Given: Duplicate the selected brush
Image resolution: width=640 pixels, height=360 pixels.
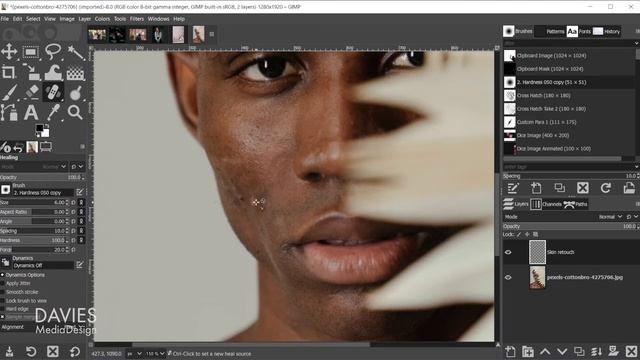Looking at the screenshot, I should tap(559, 188).
